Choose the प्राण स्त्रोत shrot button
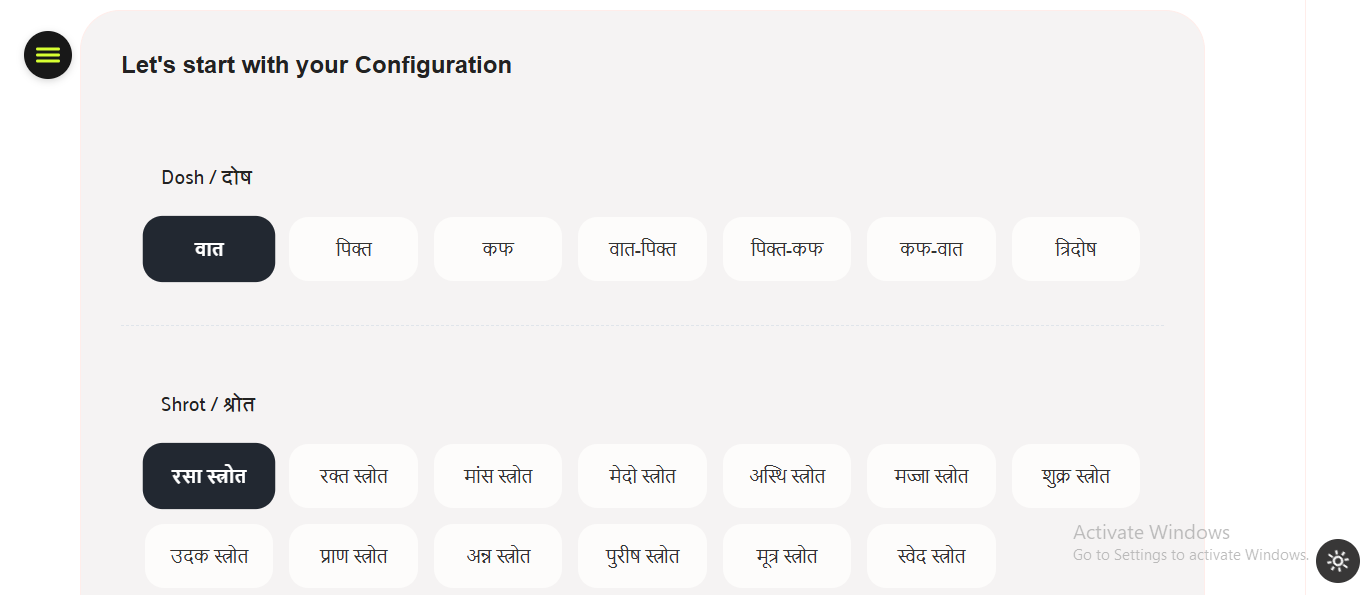Image resolution: width=1364 pixels, height=595 pixels. [x=353, y=556]
